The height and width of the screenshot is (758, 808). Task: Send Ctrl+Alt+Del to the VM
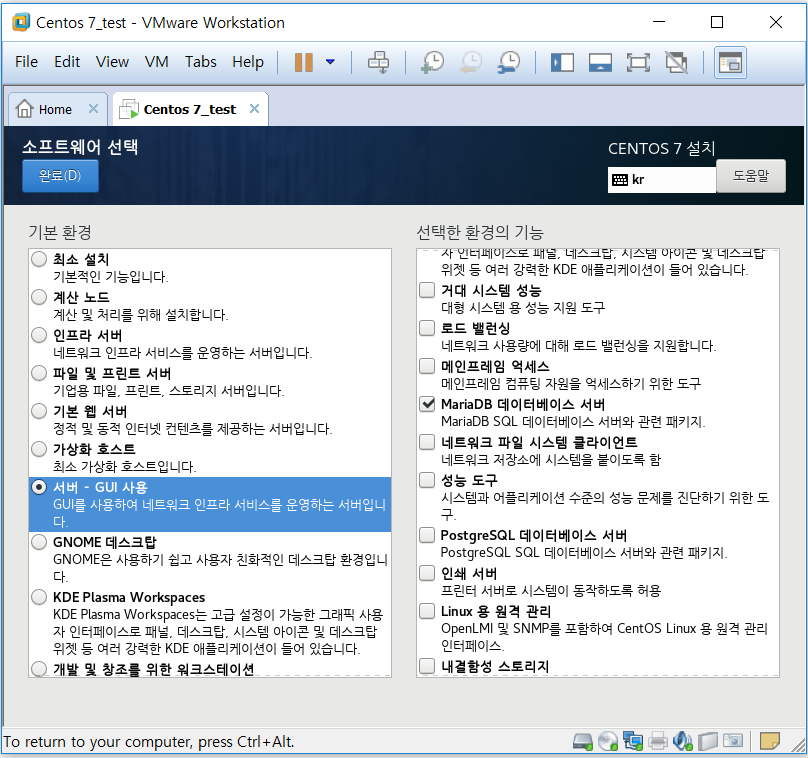point(379,62)
